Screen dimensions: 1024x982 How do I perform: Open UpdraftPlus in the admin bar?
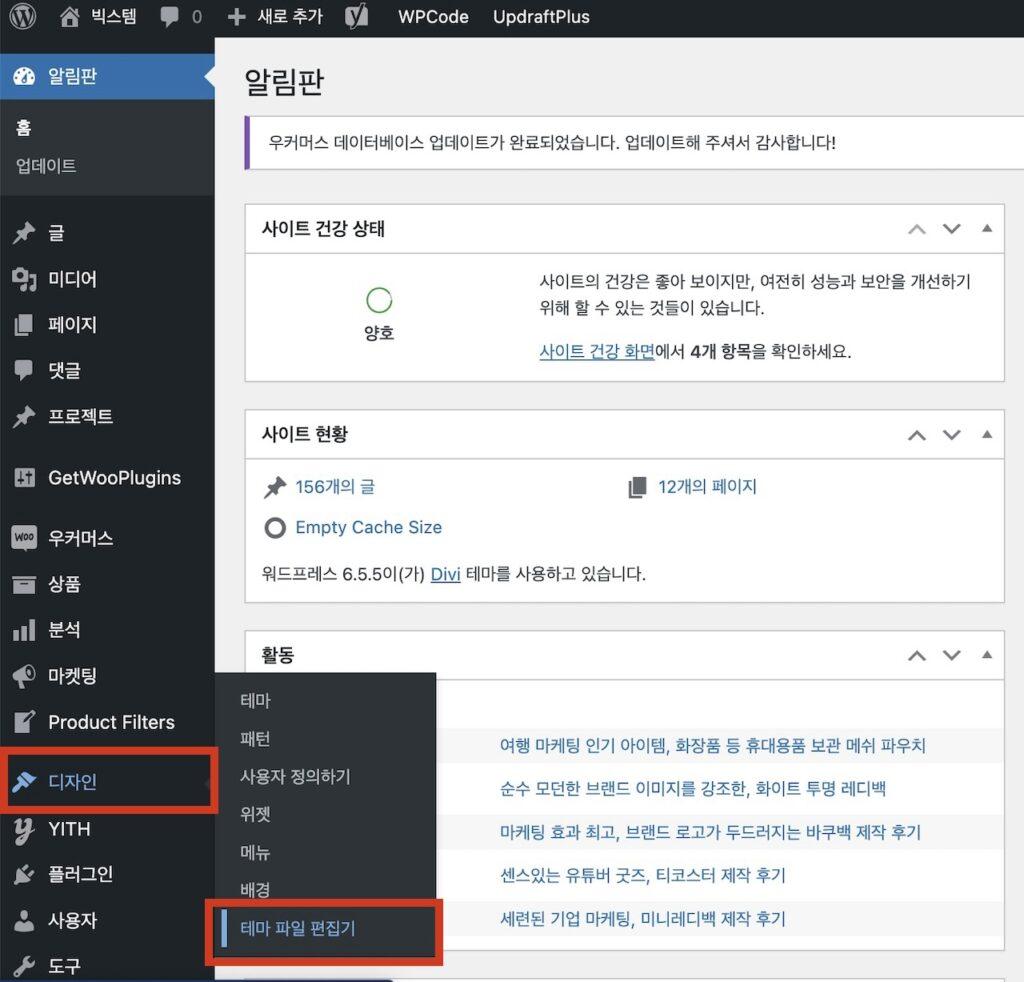pos(541,17)
